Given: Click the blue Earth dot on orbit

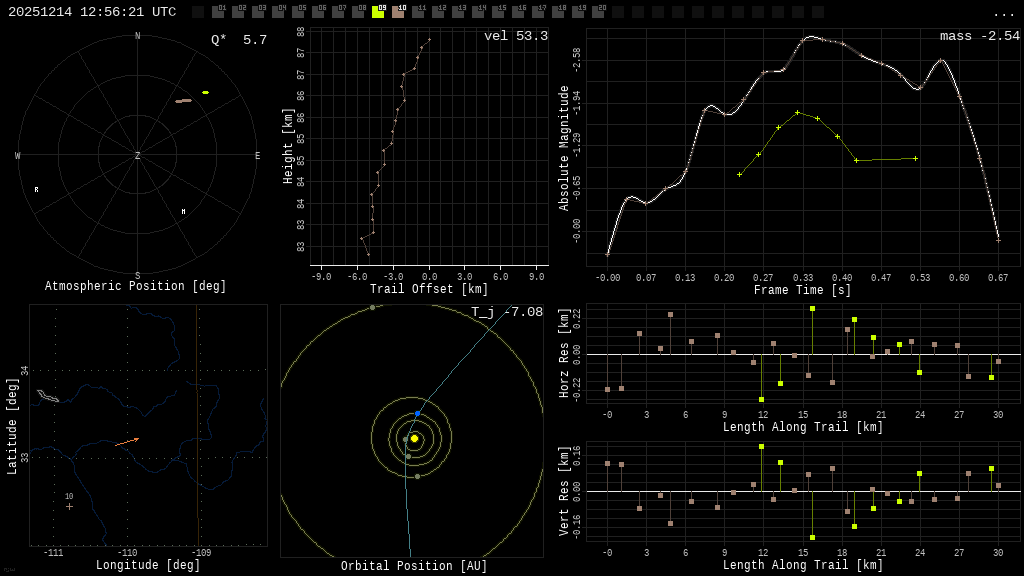Looking at the screenshot, I should [417, 413].
